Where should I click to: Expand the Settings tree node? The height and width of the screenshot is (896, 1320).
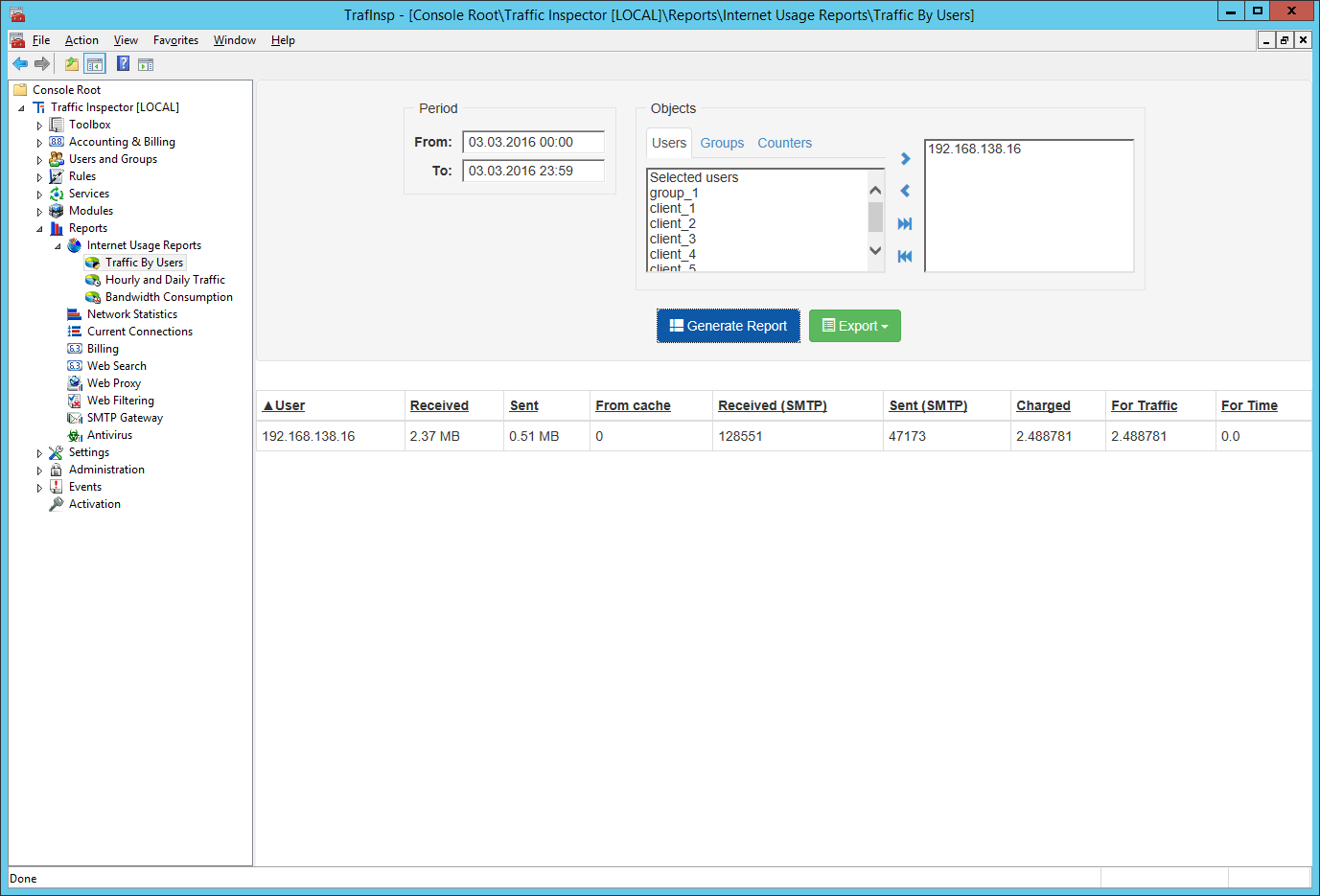[x=39, y=453]
